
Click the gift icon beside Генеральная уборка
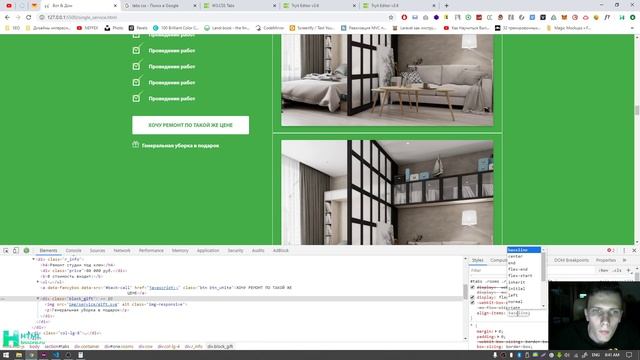coord(136,144)
